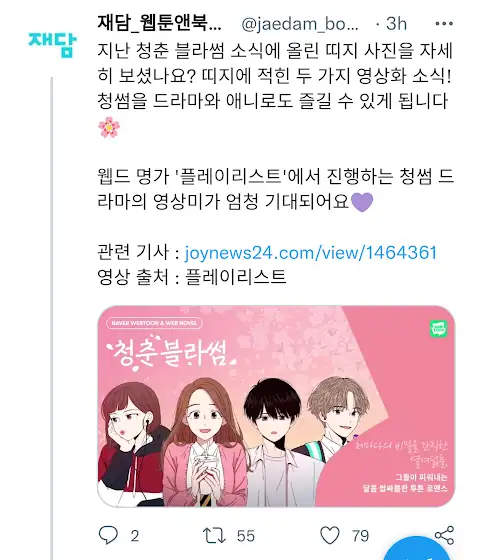Retweet using the retweet arrows icon
Viewport: 477px width, 560px height.
(214, 536)
